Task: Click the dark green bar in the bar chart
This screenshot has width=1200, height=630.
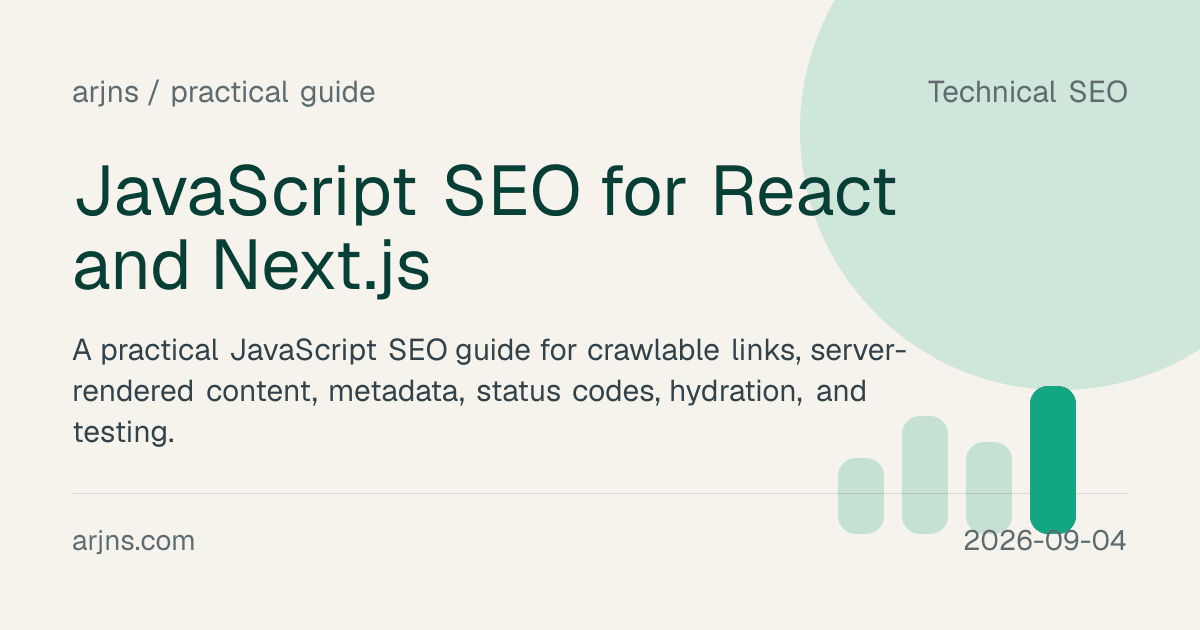Action: [x=1053, y=460]
